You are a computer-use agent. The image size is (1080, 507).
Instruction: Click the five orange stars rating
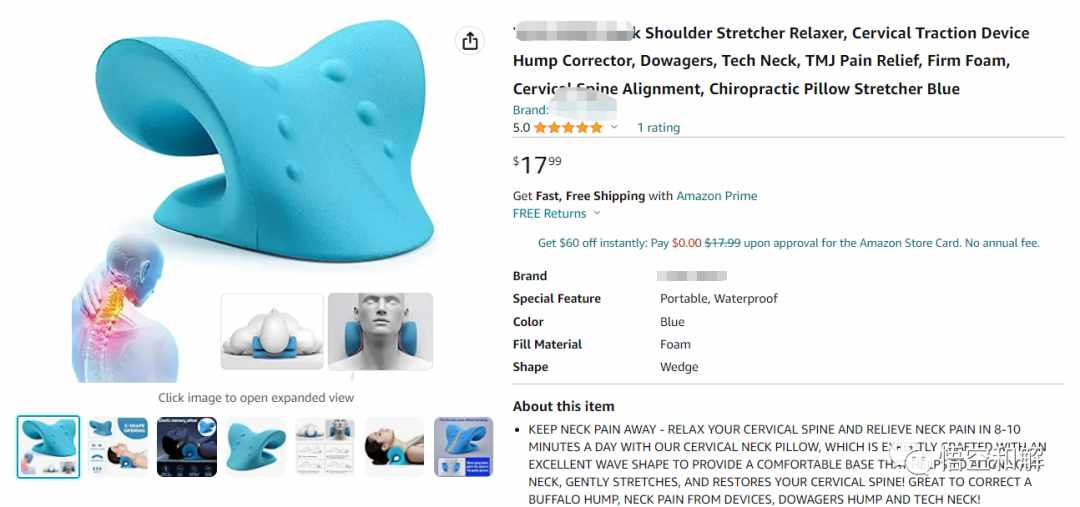click(568, 127)
